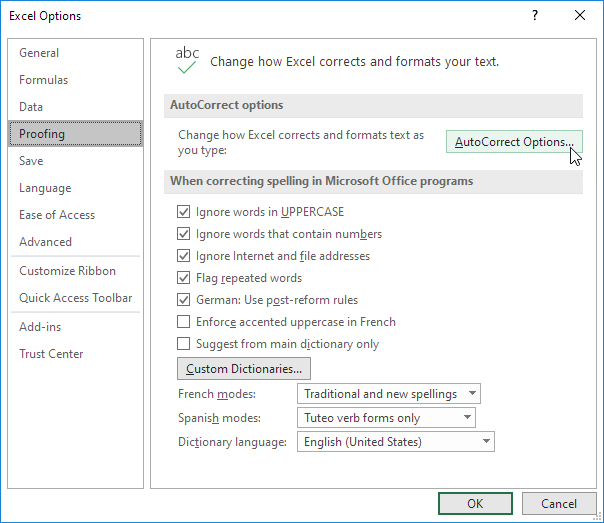
Task: Switch to the Formulas category
Action: (44, 80)
